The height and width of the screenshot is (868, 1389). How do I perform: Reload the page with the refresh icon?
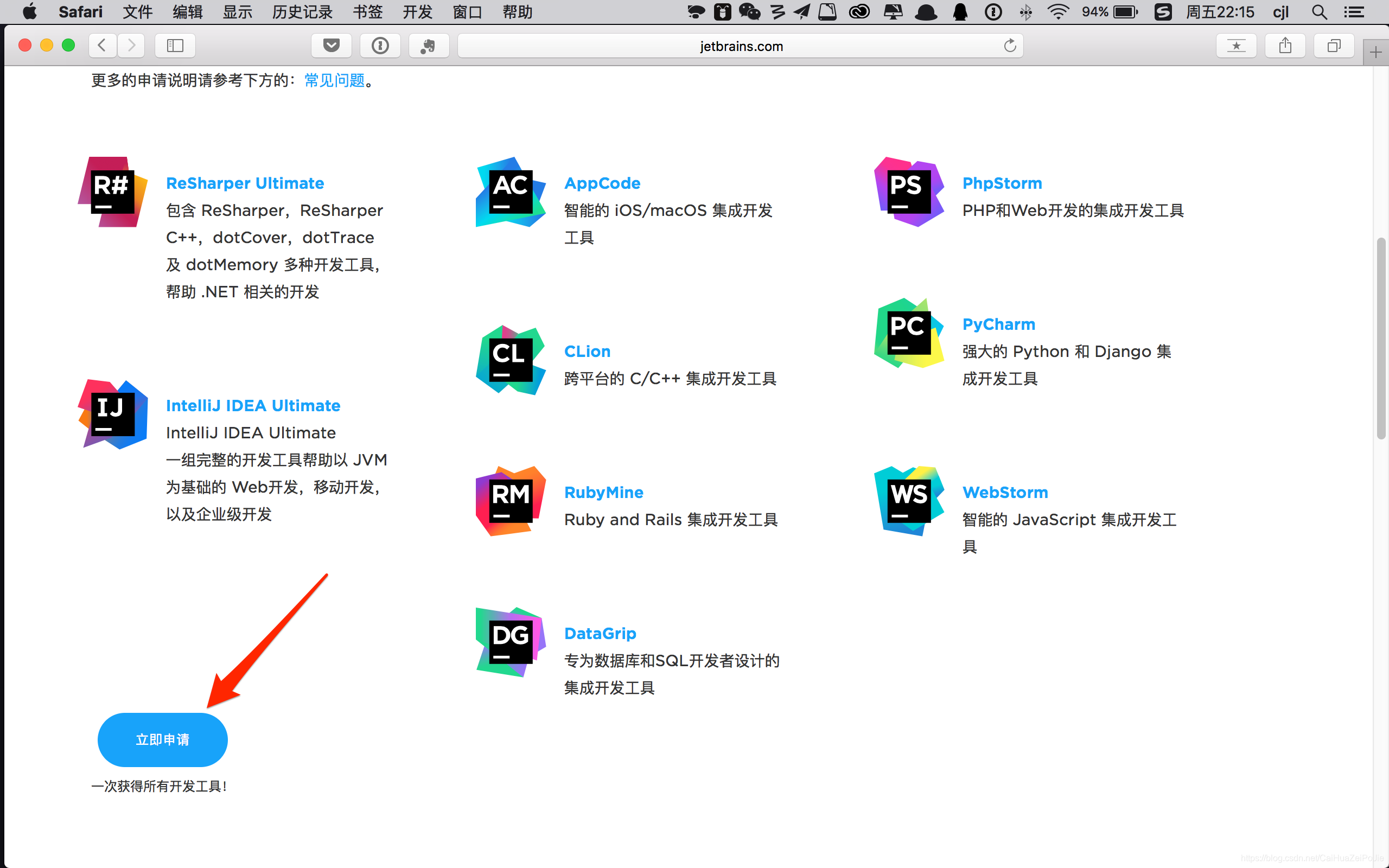[1010, 46]
